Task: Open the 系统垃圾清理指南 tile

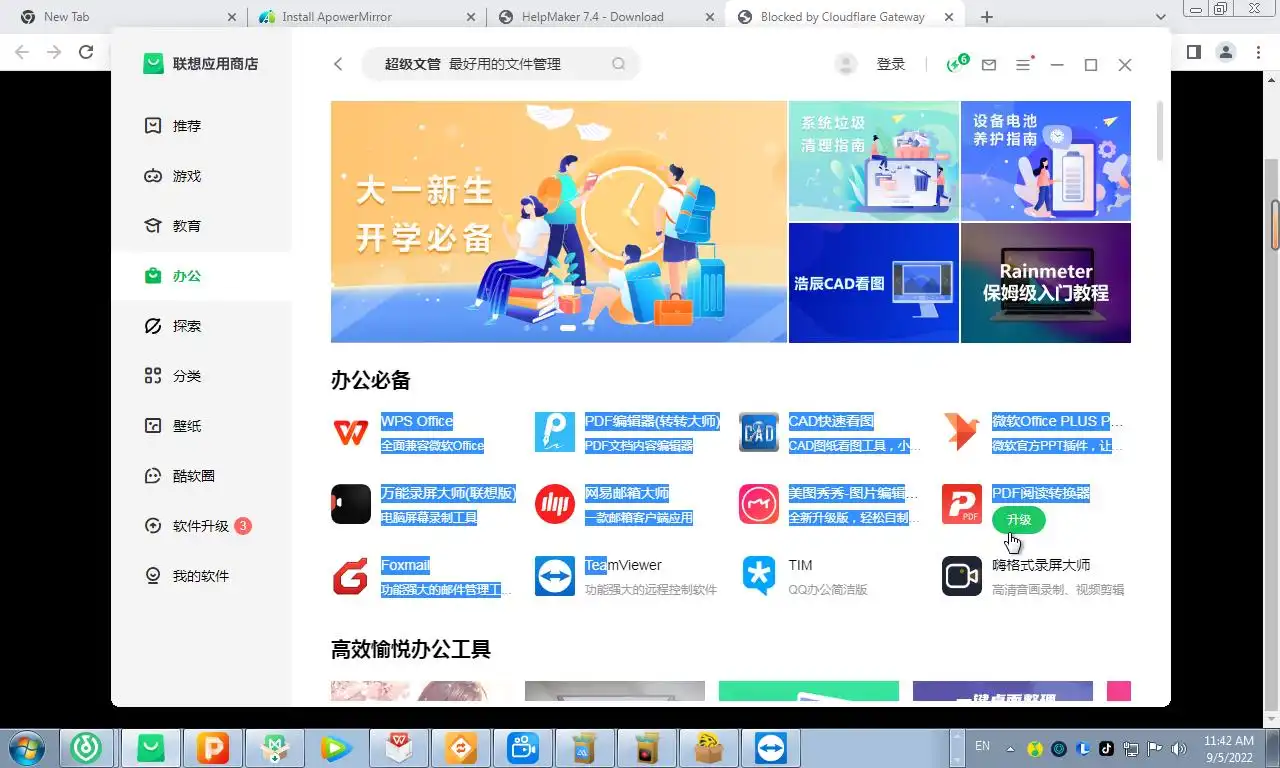Action: point(874,161)
